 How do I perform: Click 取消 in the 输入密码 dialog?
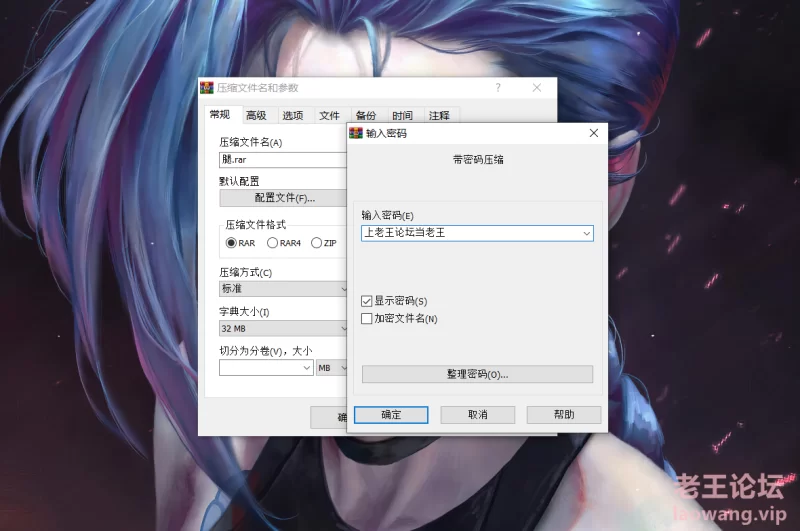pos(478,415)
